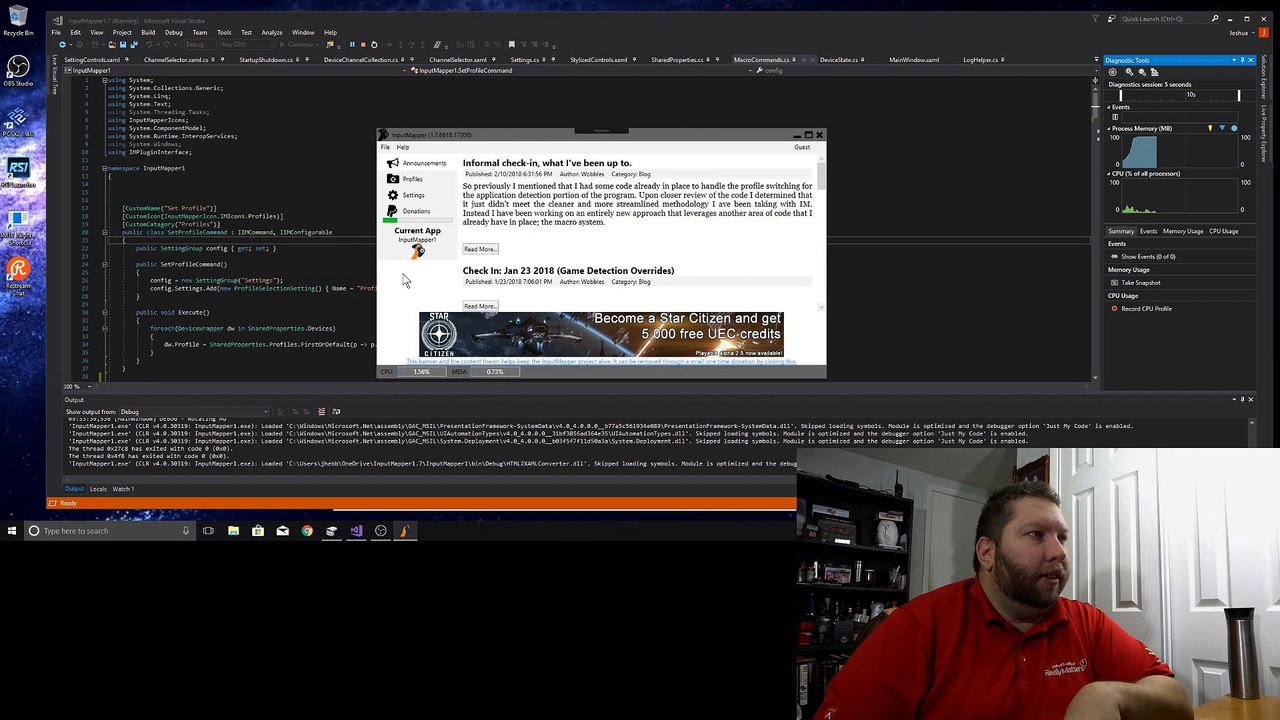Screen dimensions: 1280x720
Task: Switch to the SharedProperties.cs tab
Action: pyautogui.click(x=677, y=60)
